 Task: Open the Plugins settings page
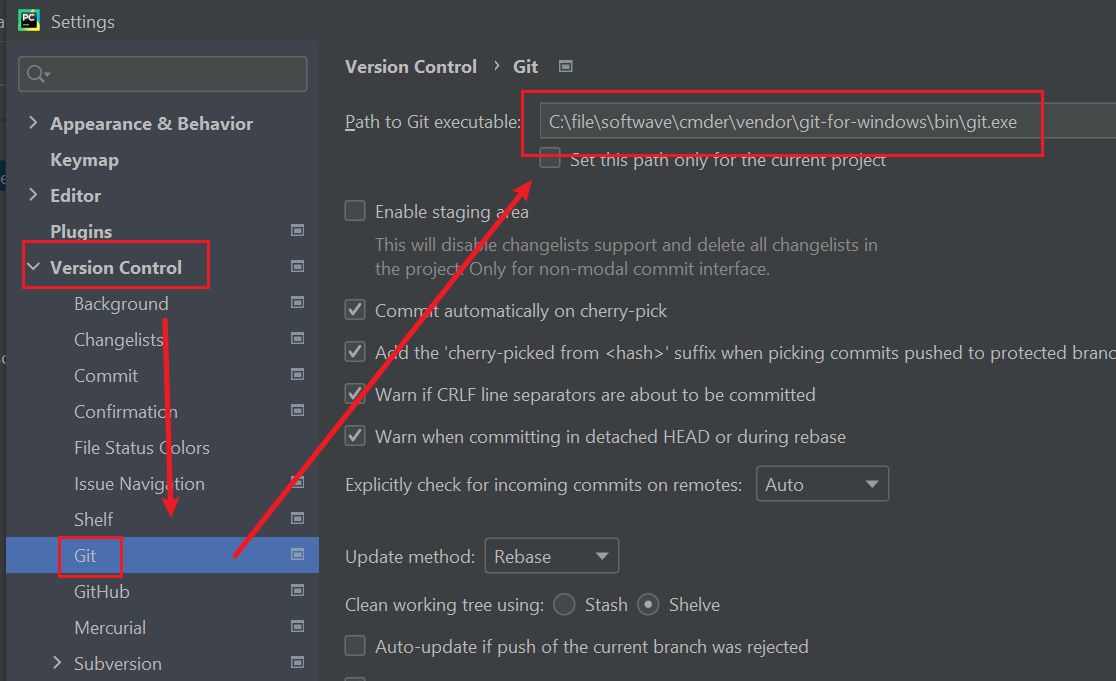coord(81,231)
